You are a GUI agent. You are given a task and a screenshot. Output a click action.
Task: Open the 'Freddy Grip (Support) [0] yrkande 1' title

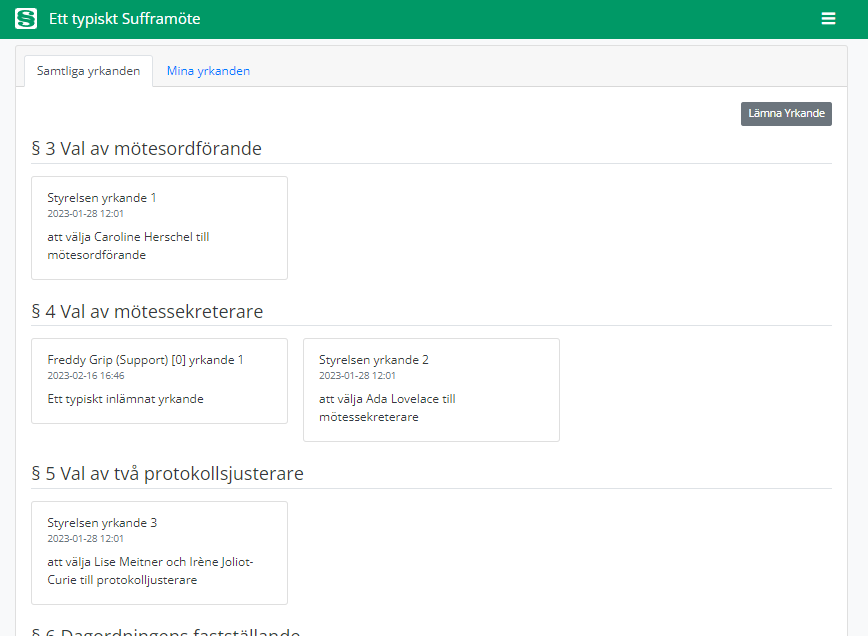(x=145, y=360)
